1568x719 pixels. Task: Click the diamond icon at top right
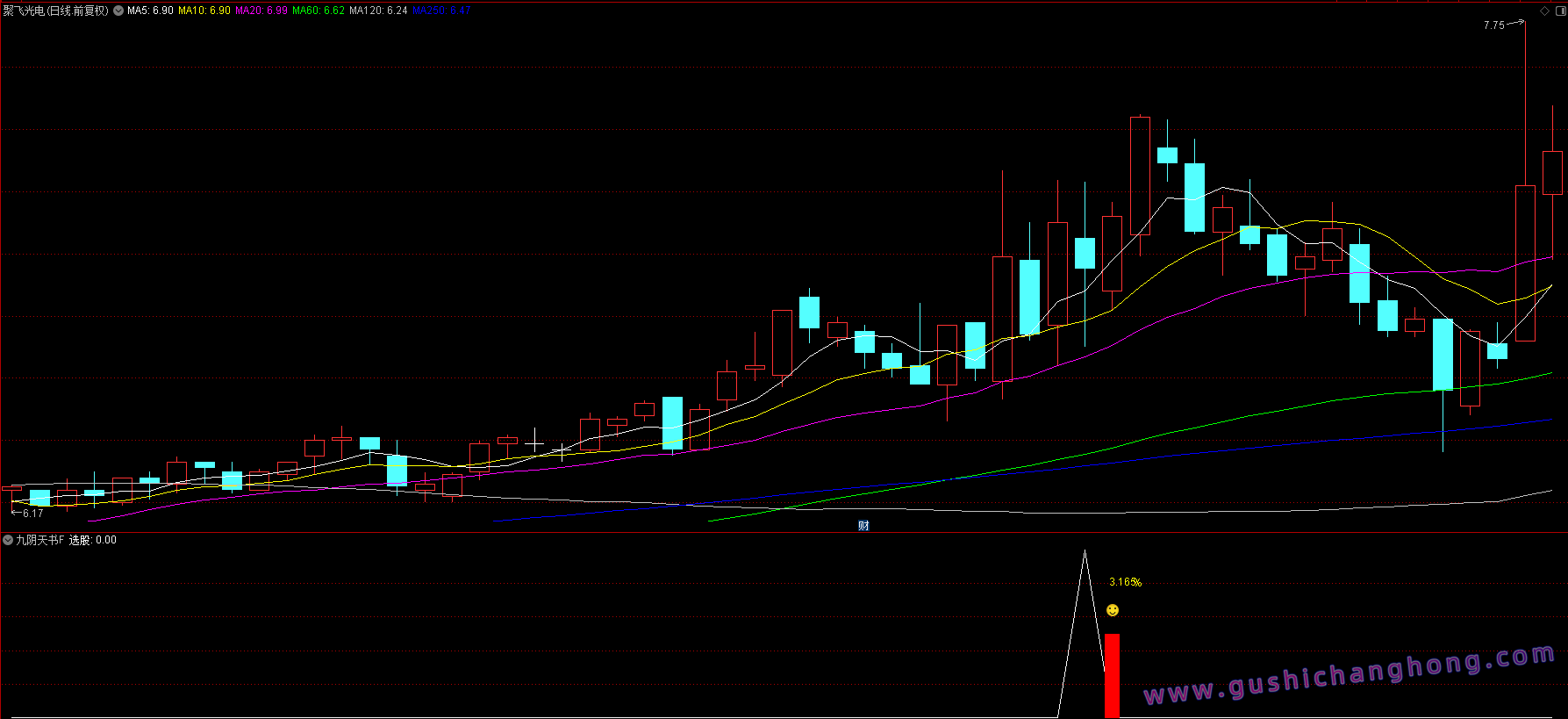tap(1544, 11)
